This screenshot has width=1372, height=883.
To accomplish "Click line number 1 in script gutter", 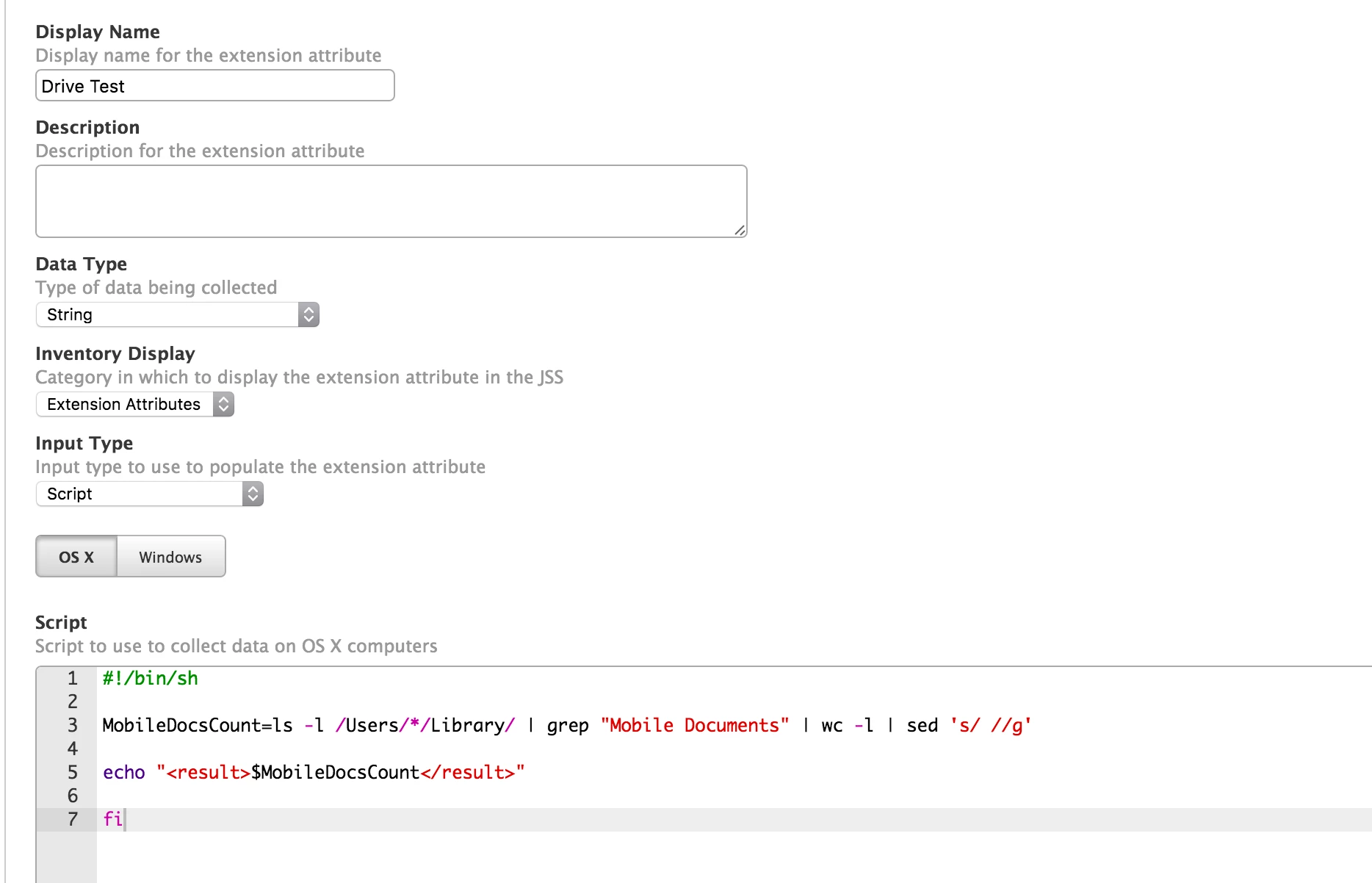I will point(72,678).
